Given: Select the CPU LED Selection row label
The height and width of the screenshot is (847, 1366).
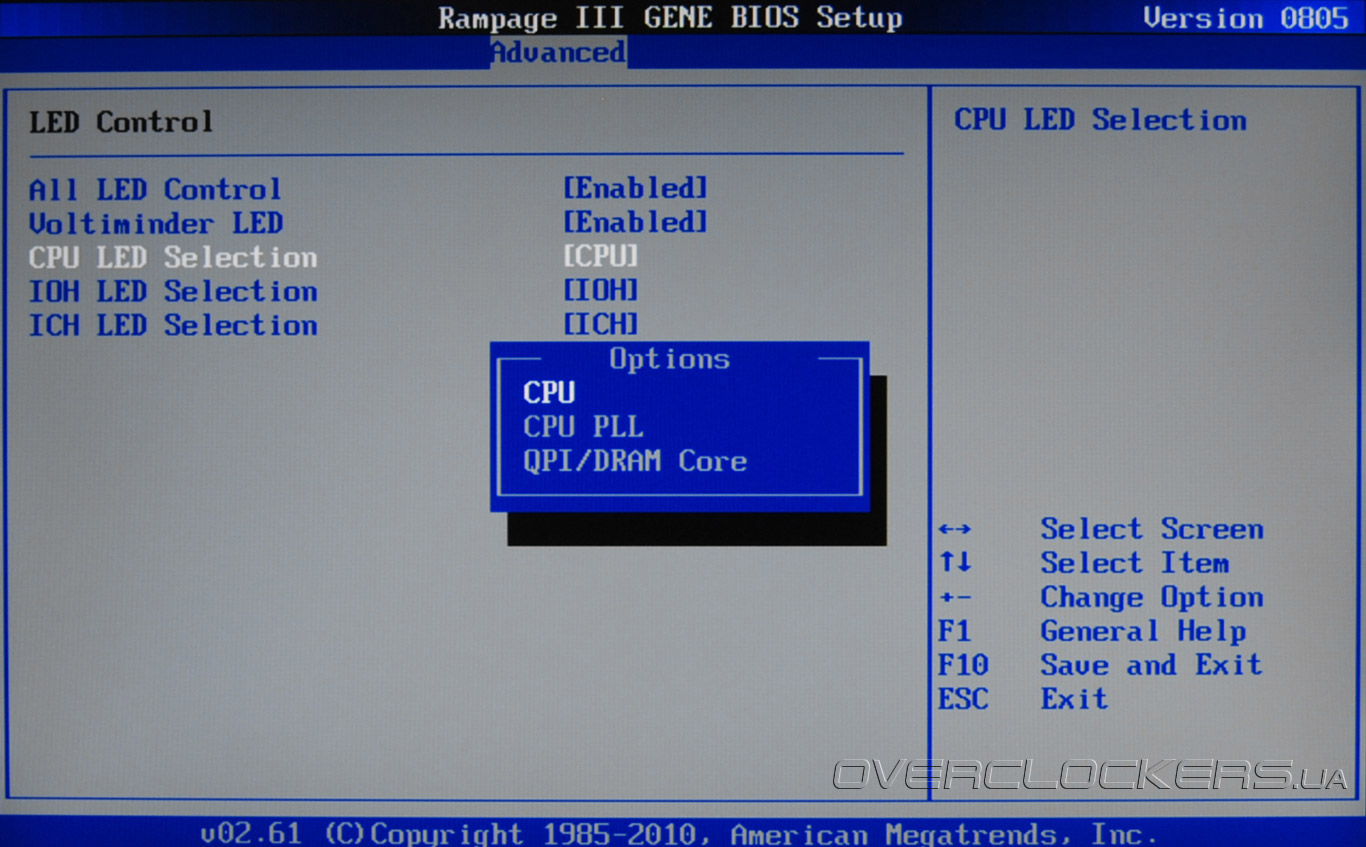Looking at the screenshot, I should click(173, 257).
